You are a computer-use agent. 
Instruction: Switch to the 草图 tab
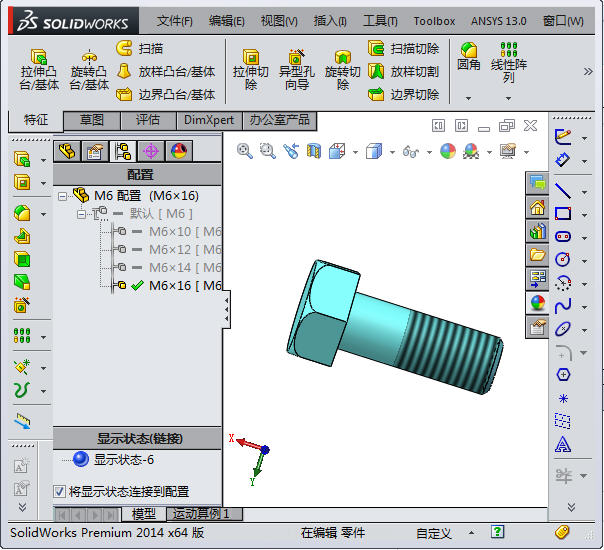(92, 120)
